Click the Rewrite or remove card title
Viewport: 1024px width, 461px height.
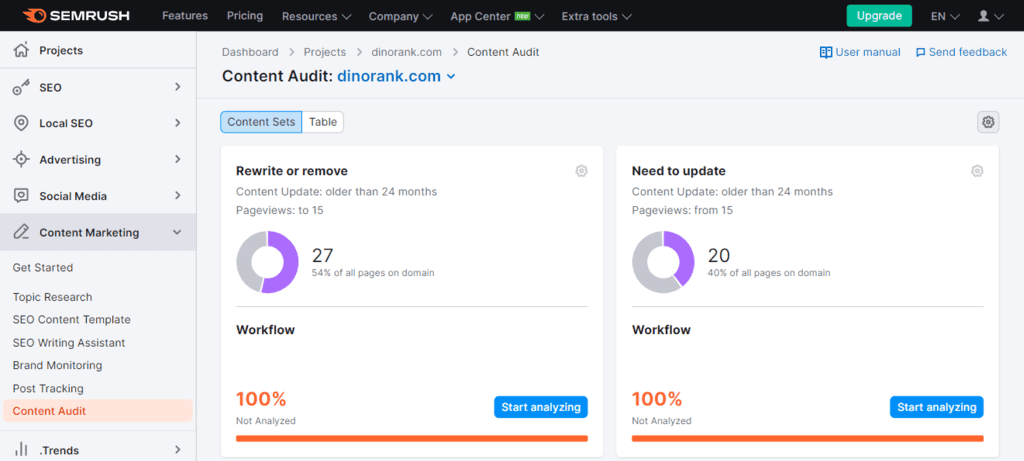coord(292,171)
